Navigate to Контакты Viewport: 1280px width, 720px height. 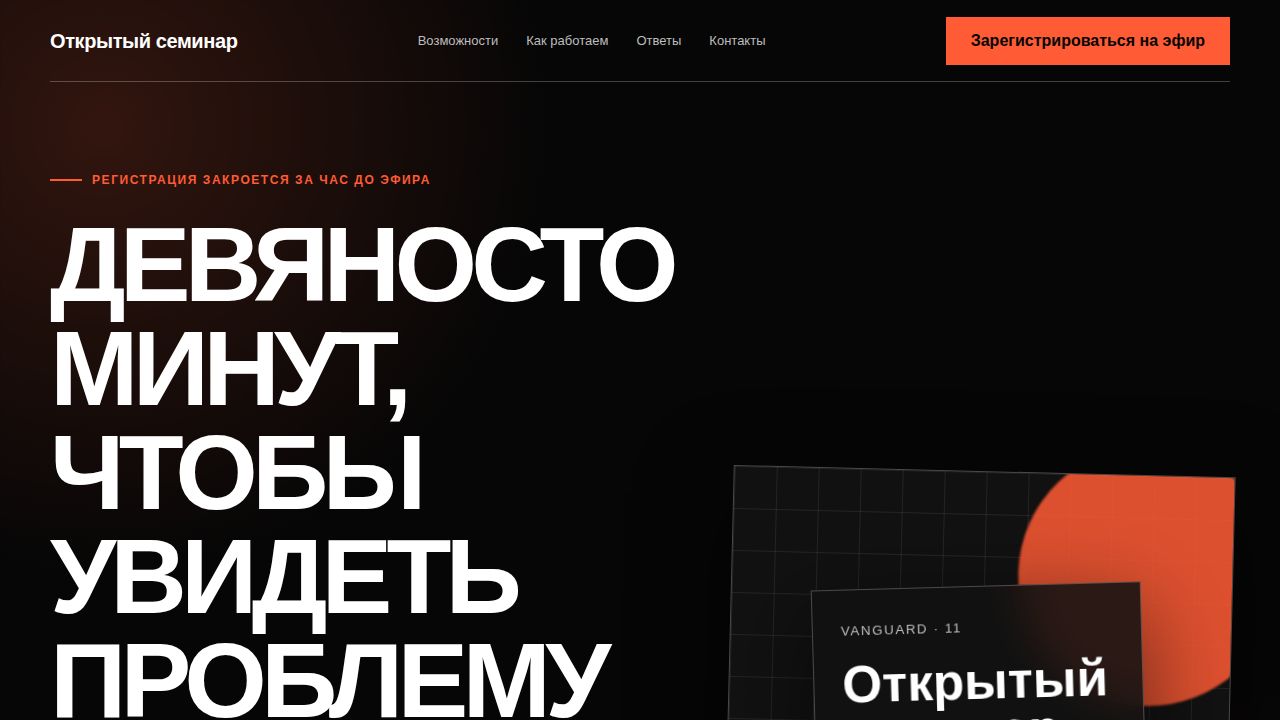click(737, 41)
